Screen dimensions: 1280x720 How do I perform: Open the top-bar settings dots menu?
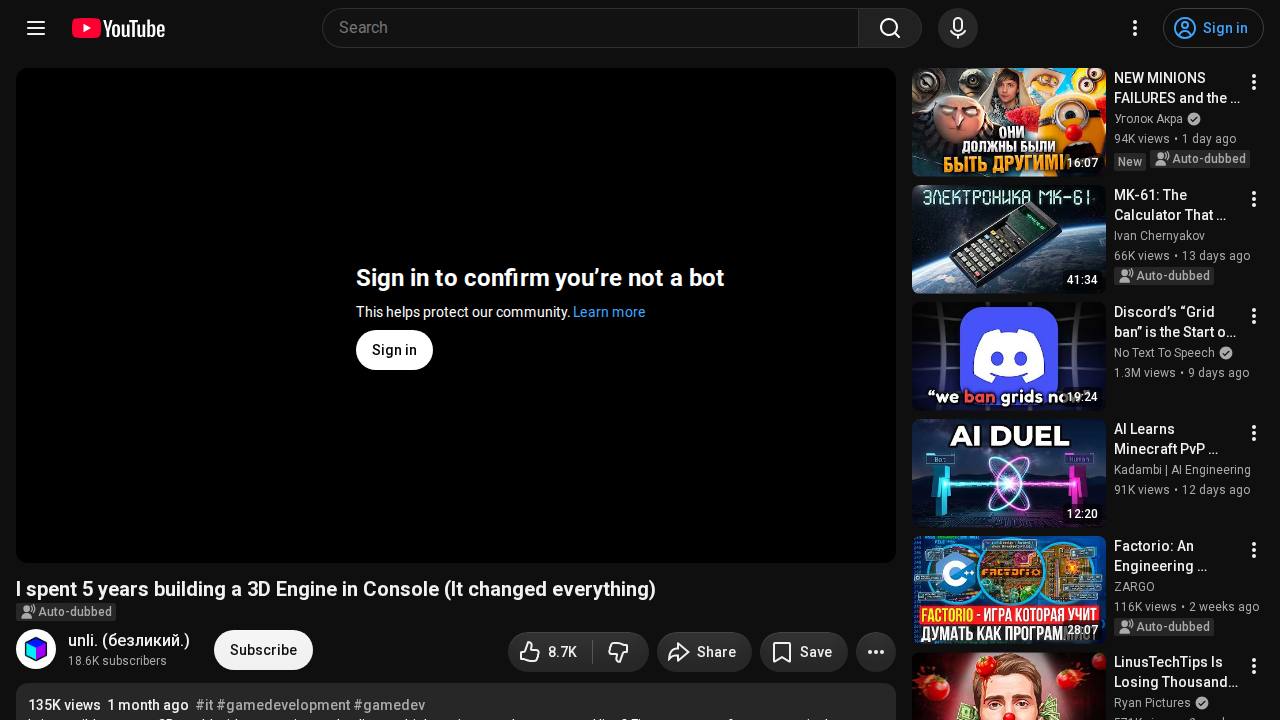click(1135, 28)
